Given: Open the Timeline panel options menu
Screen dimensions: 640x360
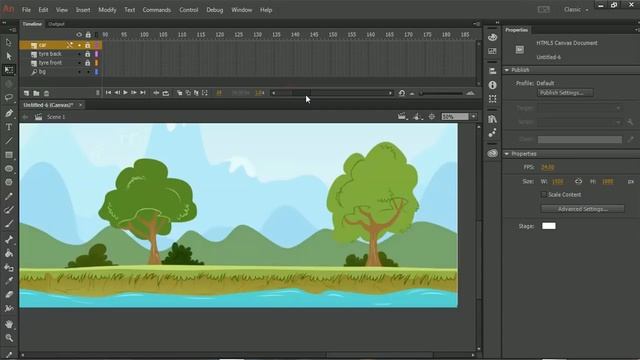Looking at the screenshot, I should [x=476, y=24].
